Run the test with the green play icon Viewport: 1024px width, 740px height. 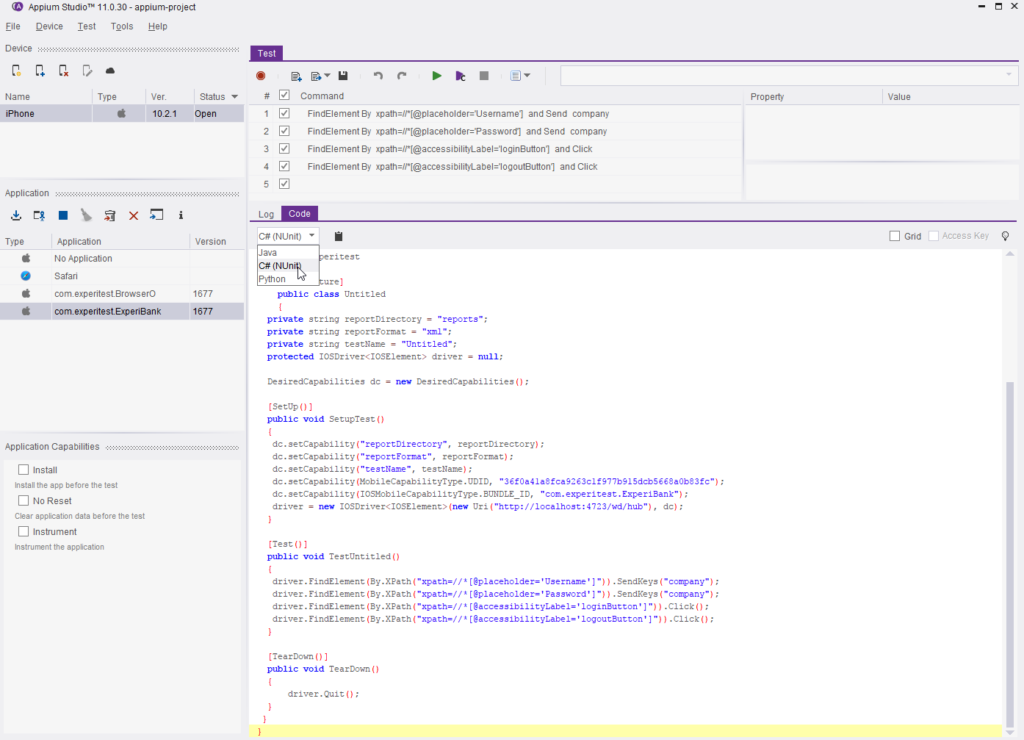437,75
